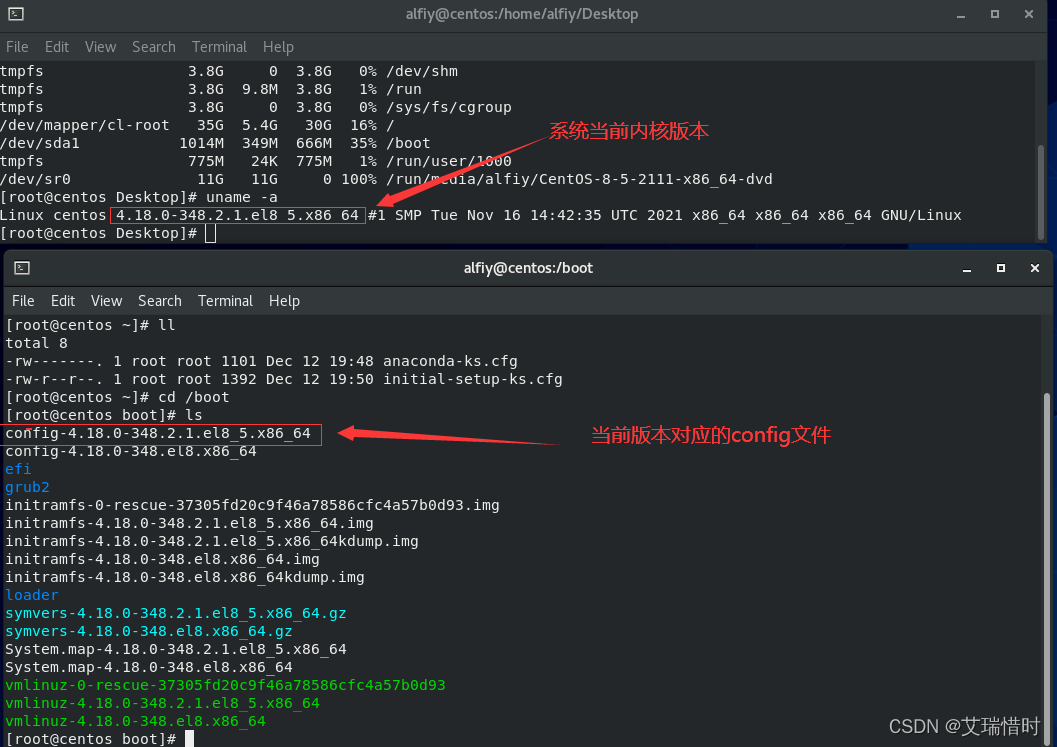Click vmlinuz-4.18.0-348.2.1.el8_5.x86_64 entry
1057x747 pixels.
click(x=162, y=703)
